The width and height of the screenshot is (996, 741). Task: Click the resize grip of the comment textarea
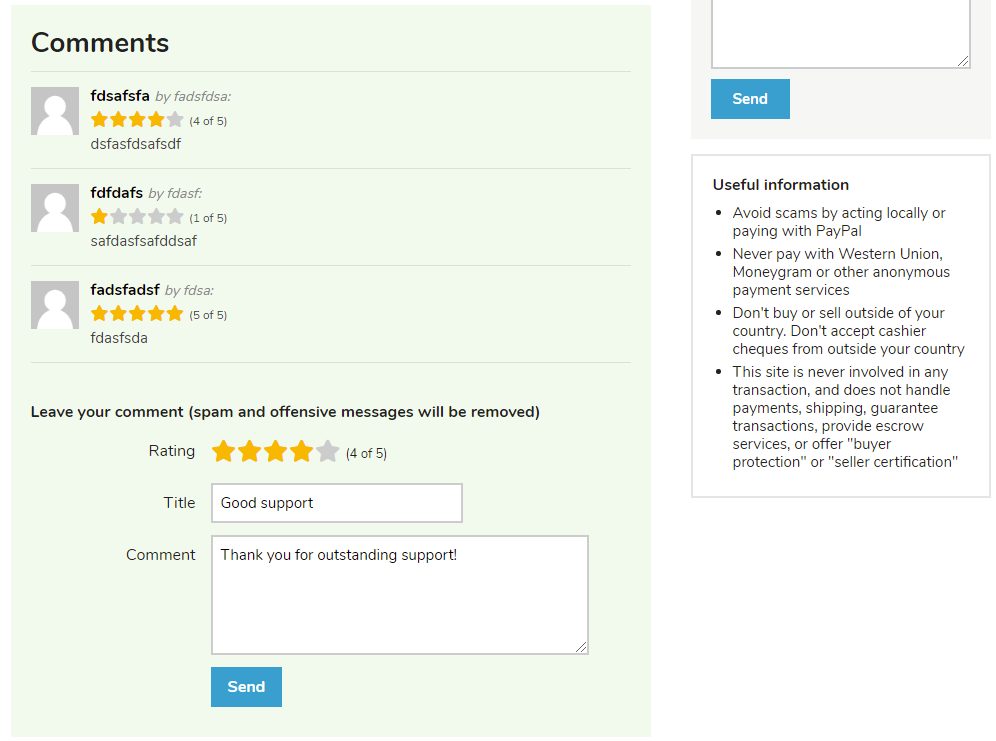coord(583,648)
